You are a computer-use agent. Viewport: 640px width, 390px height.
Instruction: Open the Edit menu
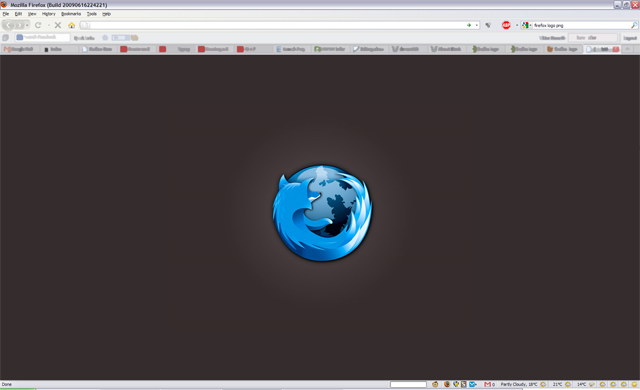[18, 14]
